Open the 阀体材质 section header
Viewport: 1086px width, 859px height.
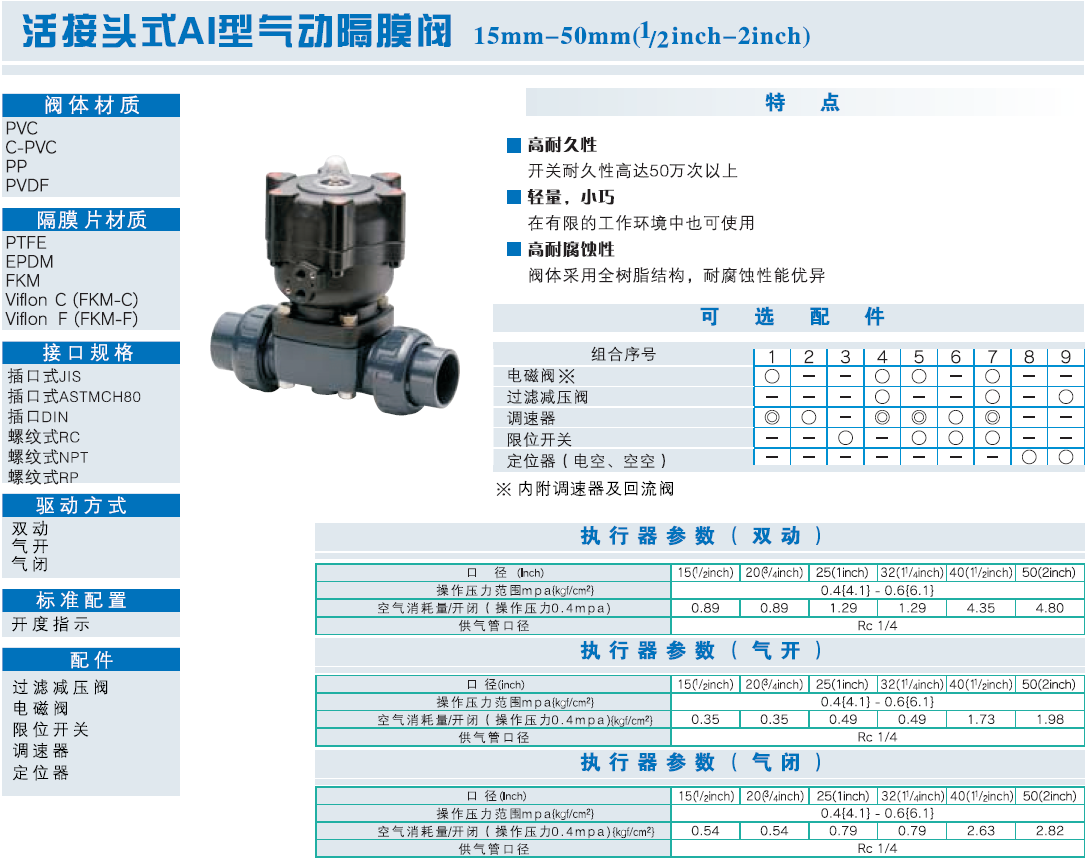coord(91,106)
